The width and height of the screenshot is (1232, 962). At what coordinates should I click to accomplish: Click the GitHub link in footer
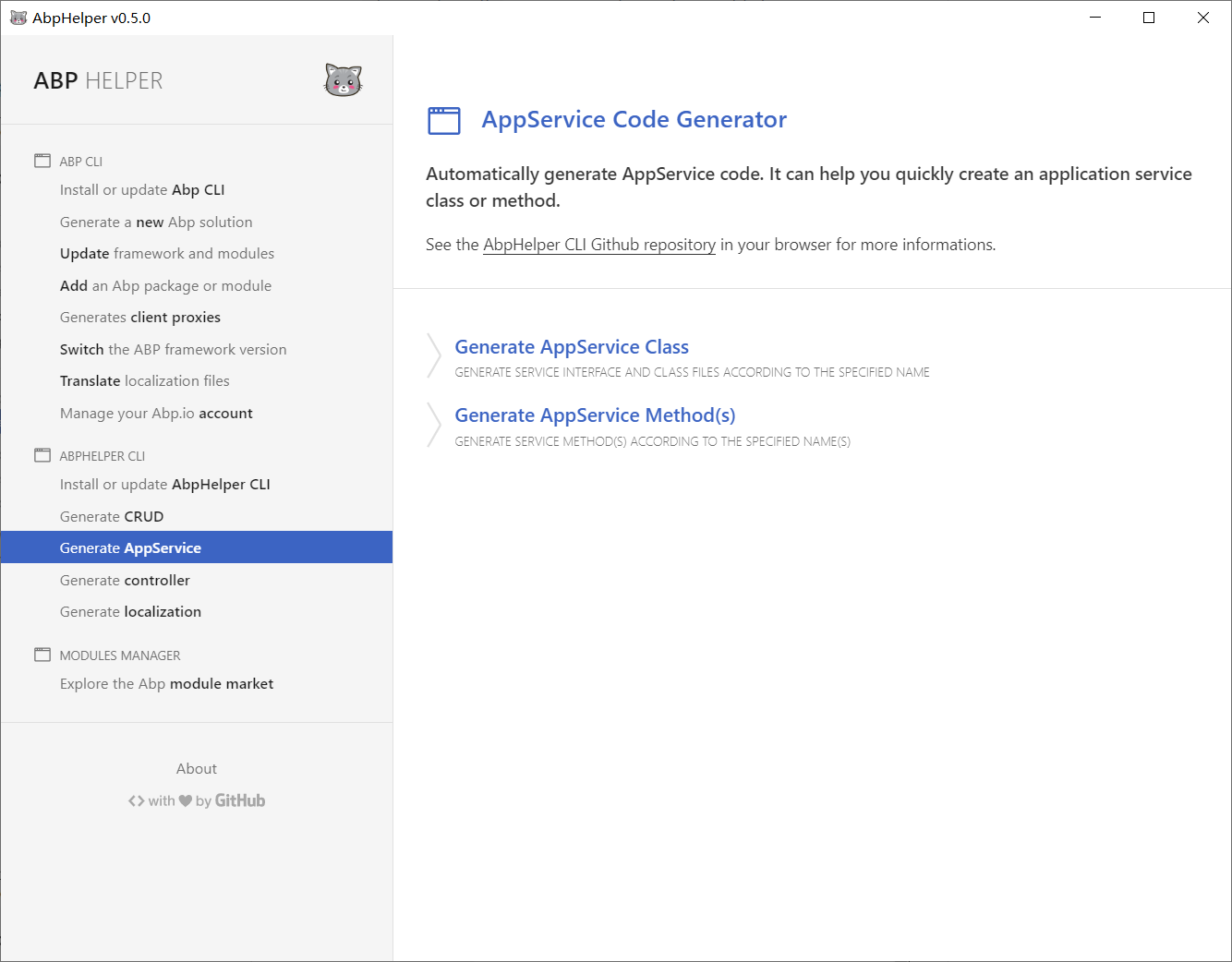[240, 800]
